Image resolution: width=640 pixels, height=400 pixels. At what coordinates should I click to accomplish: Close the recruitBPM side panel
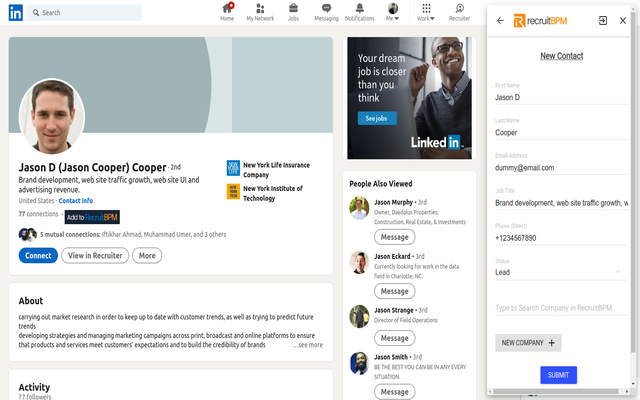(x=623, y=20)
